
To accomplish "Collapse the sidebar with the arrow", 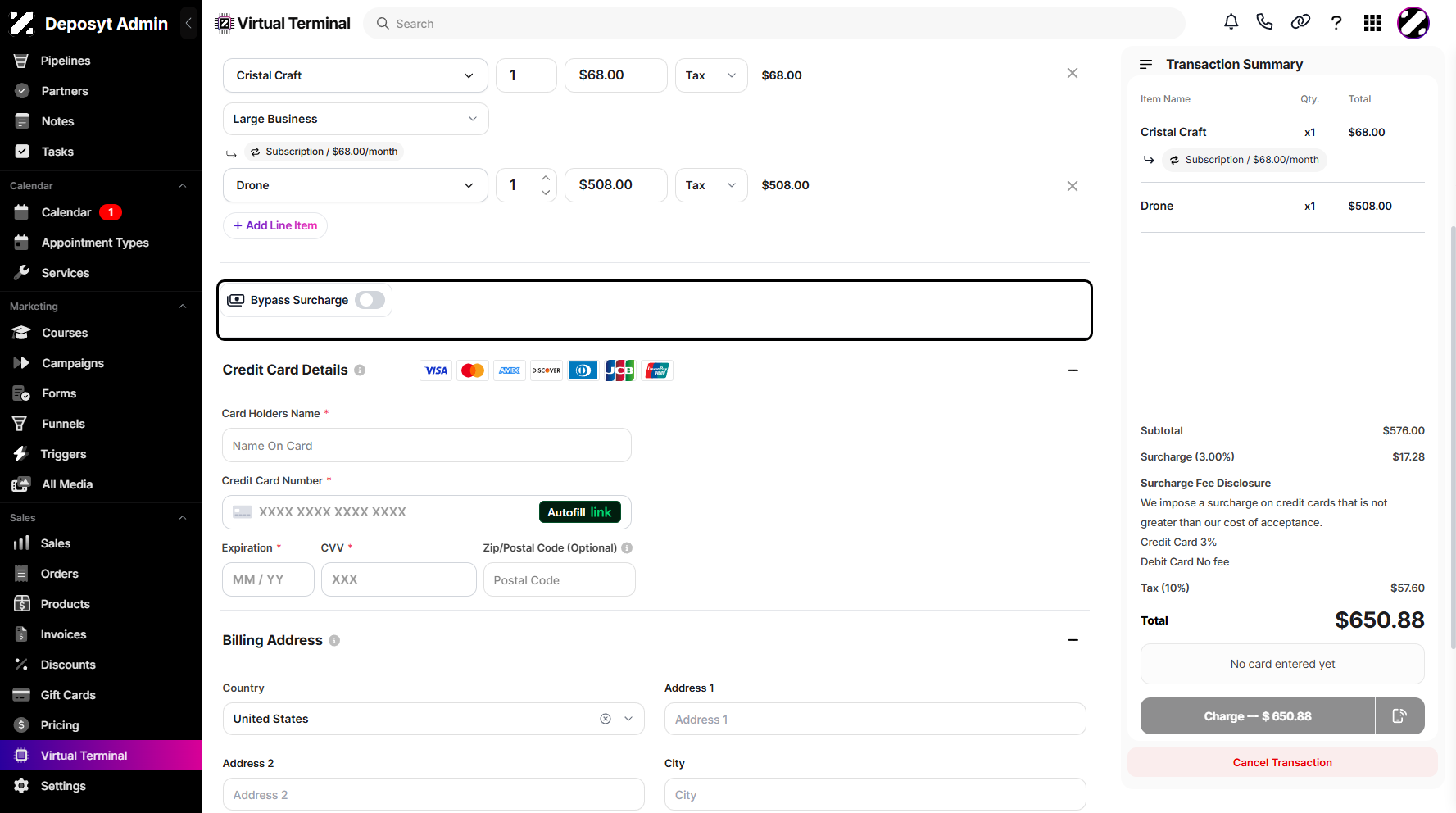I will click(x=189, y=23).
